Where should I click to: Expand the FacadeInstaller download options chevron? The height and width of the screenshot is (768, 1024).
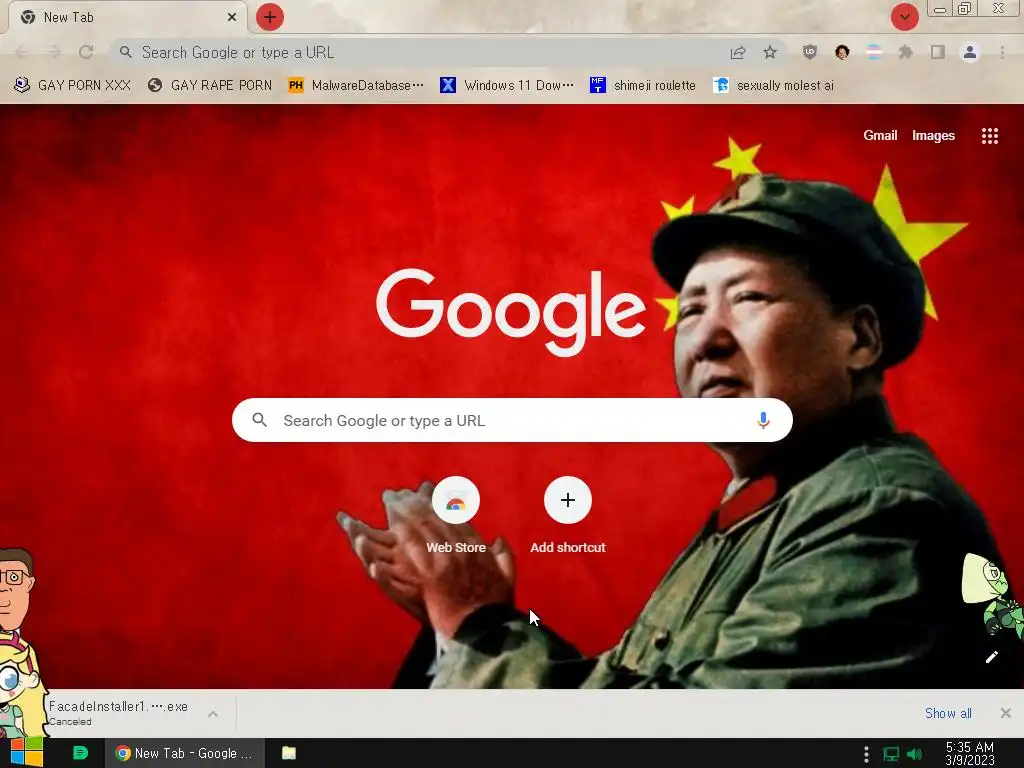point(213,714)
